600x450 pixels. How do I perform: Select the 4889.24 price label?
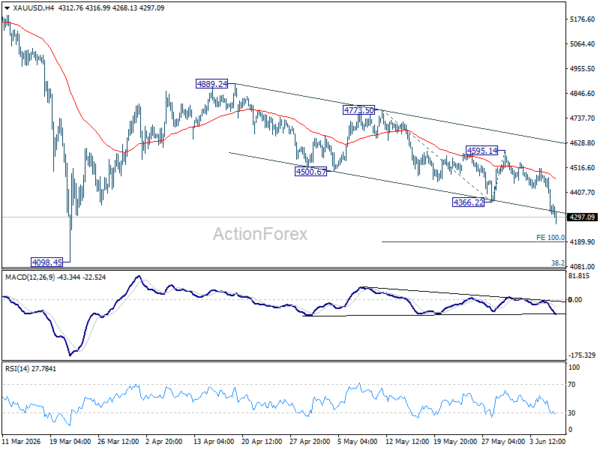[211, 84]
